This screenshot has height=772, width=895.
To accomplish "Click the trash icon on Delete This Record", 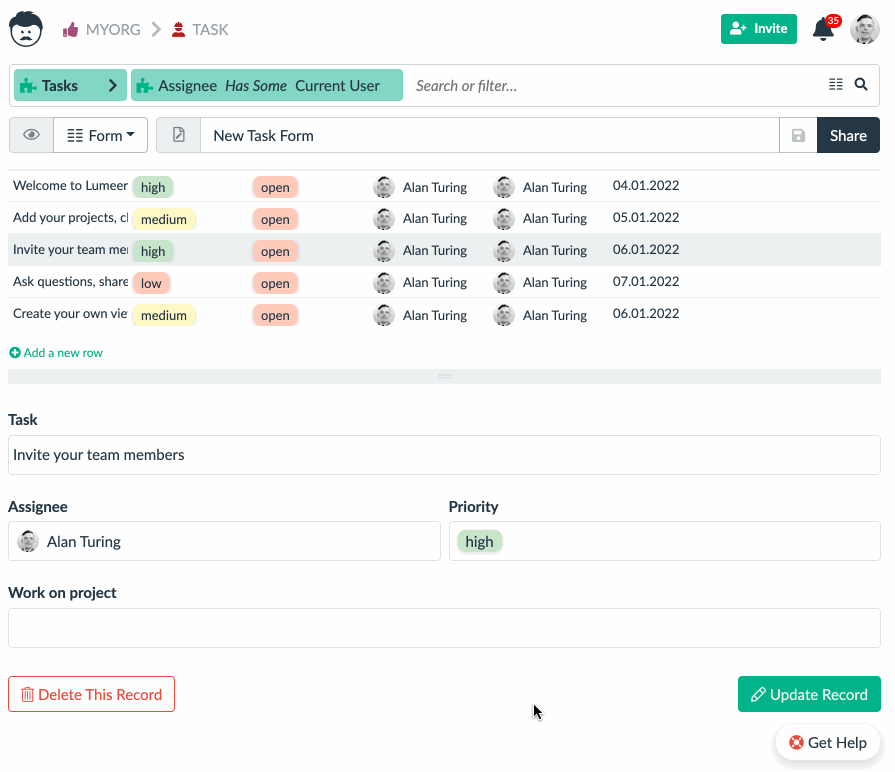I will pyautogui.click(x=27, y=694).
